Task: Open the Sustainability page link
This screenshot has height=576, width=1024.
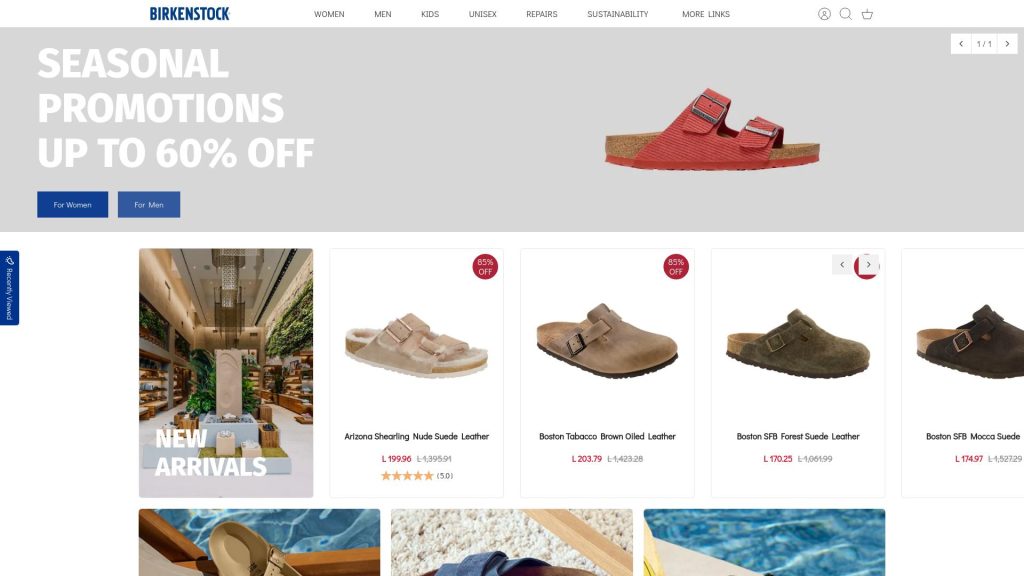Action: [618, 14]
